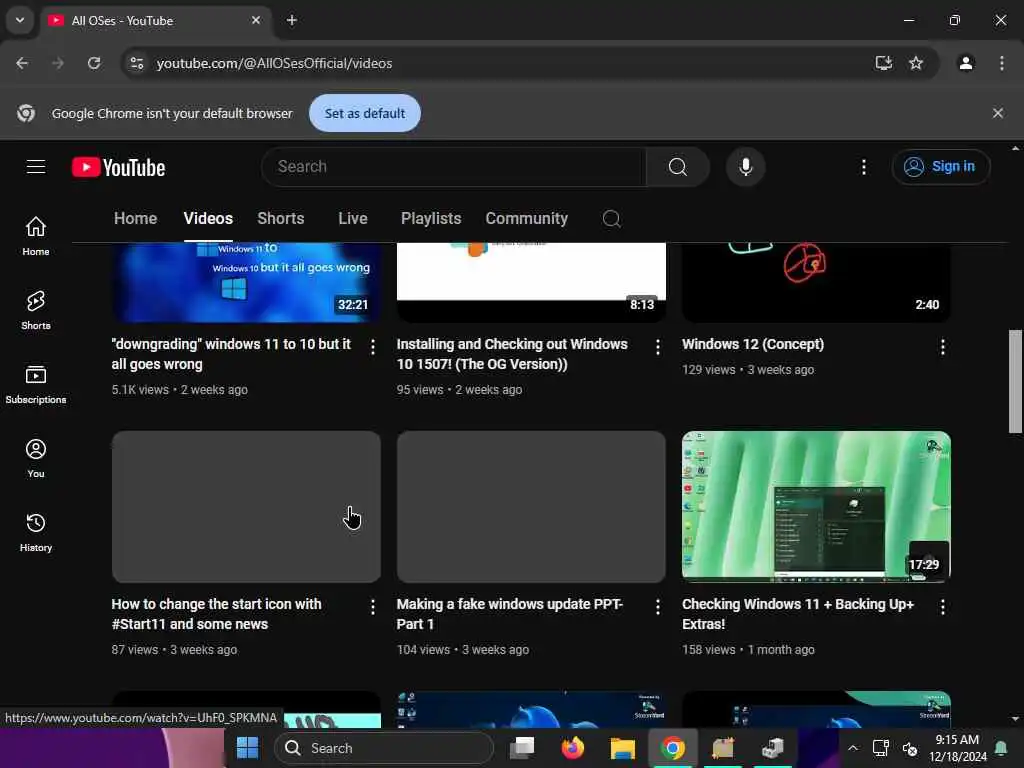Viewport: 1024px width, 768px height.
Task: Start voice search with the microphone
Action: pyautogui.click(x=745, y=167)
